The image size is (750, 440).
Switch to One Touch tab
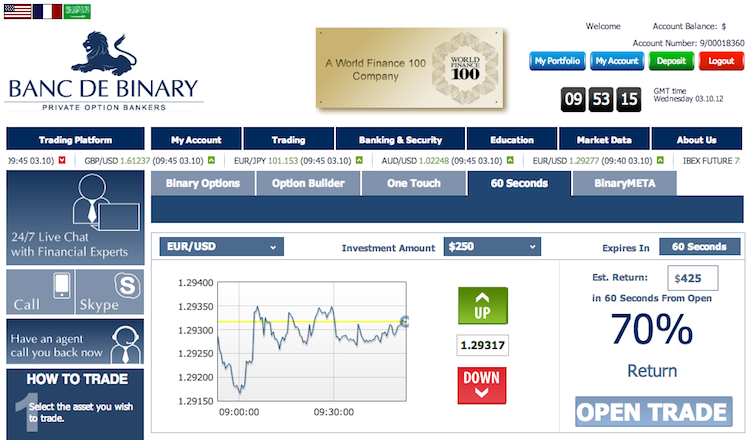(x=414, y=184)
